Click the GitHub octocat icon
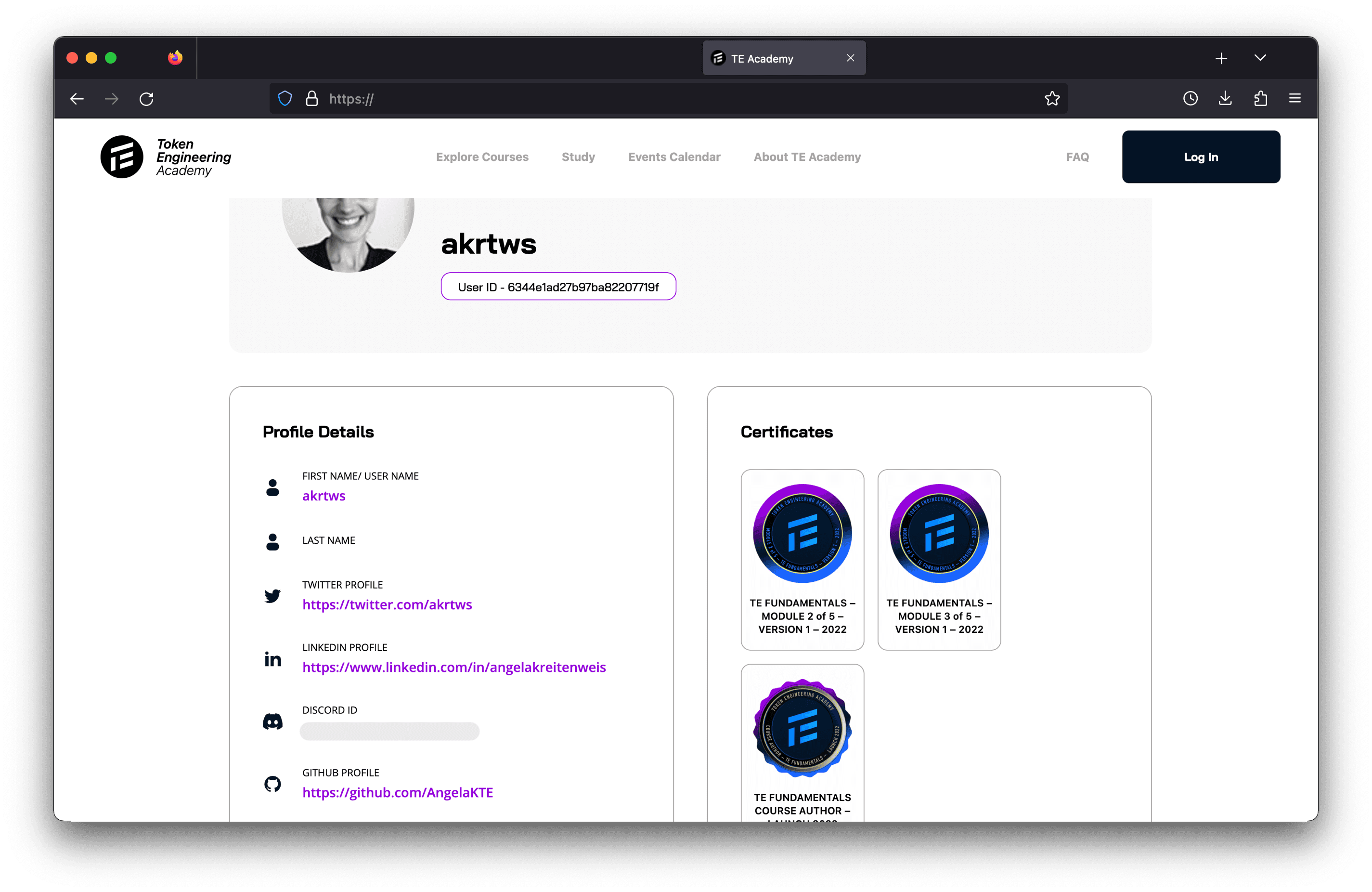Screen dimensions: 1372x892 [x=272, y=784]
